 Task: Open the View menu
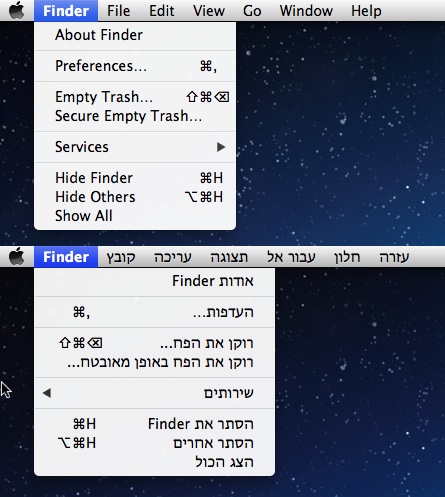pyautogui.click(x=209, y=11)
